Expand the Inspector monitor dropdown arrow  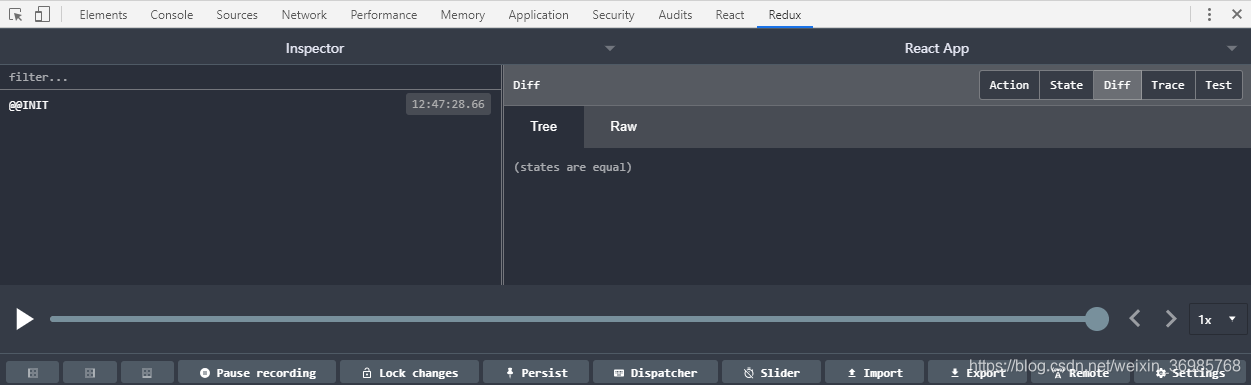[x=610, y=48]
